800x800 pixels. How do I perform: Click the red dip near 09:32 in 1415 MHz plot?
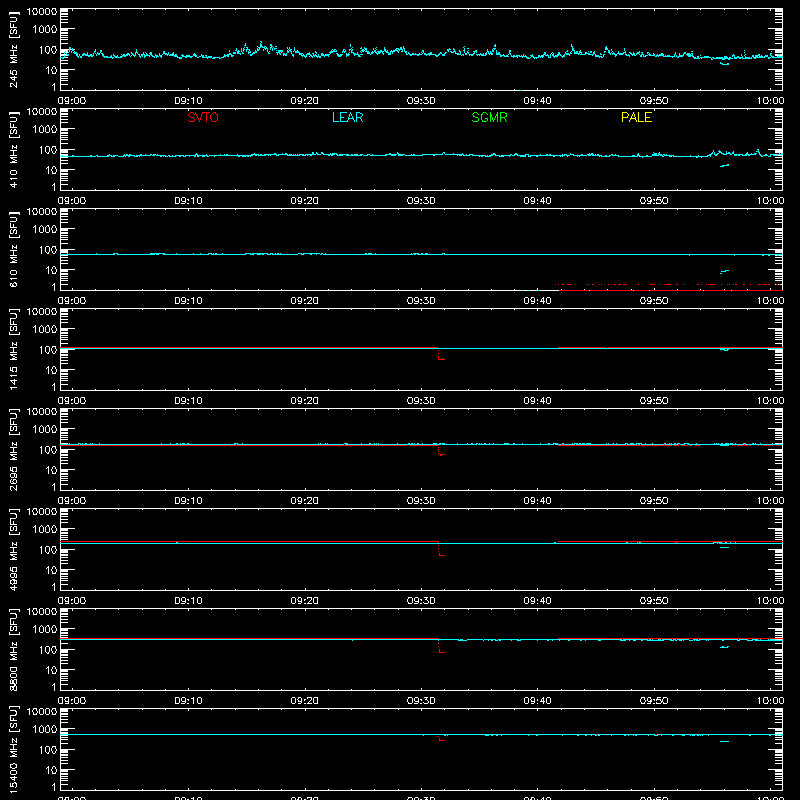(x=441, y=355)
